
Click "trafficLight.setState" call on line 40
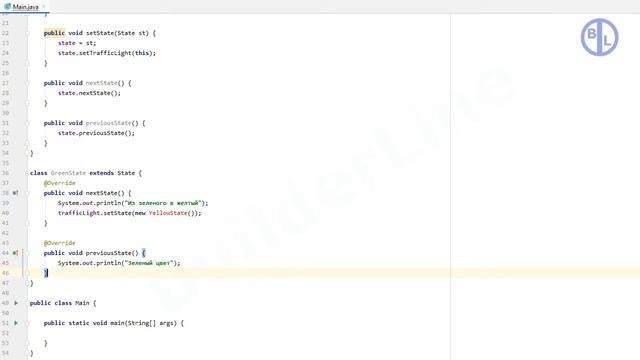(x=94, y=213)
